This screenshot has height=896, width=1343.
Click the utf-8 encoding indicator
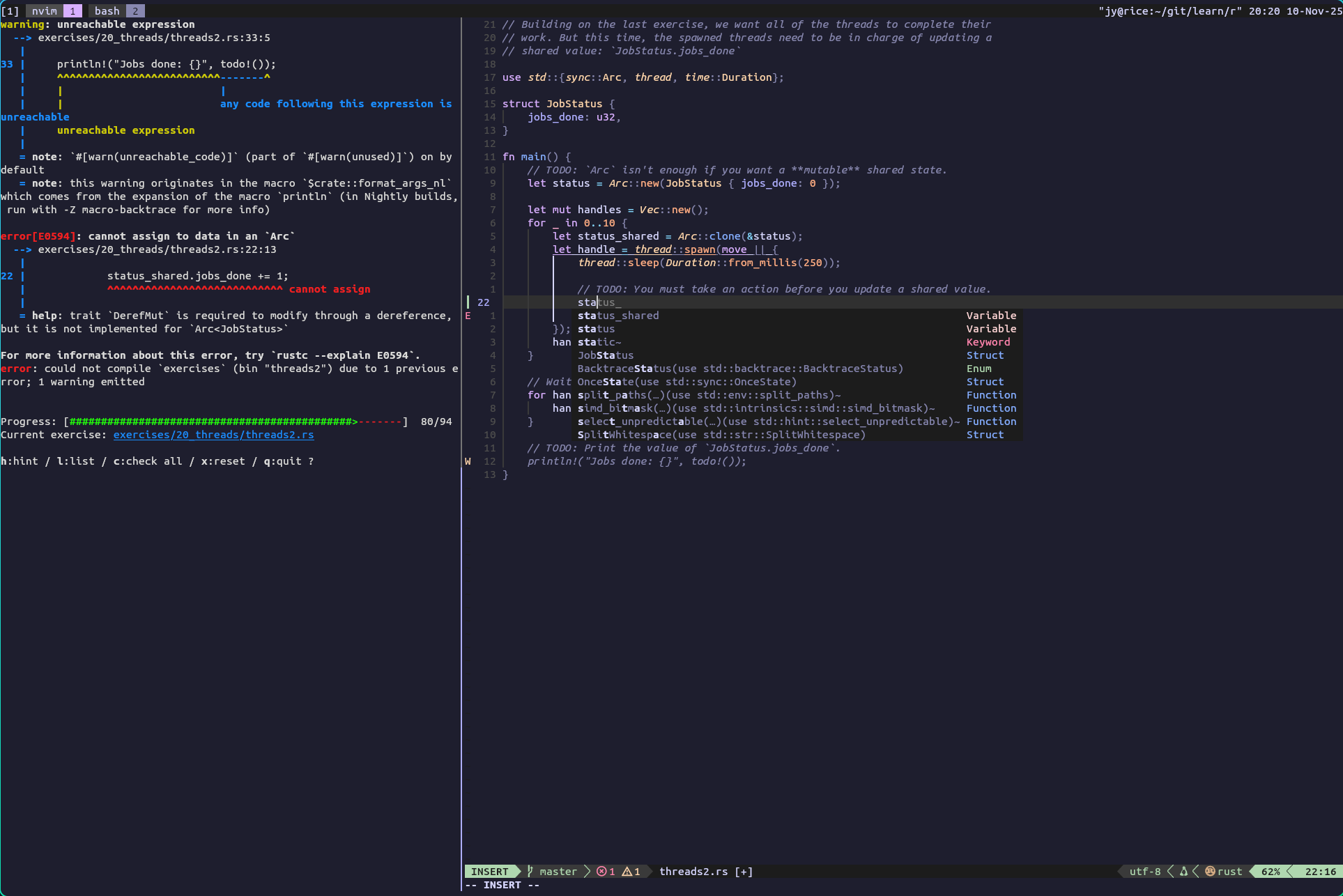1145,871
